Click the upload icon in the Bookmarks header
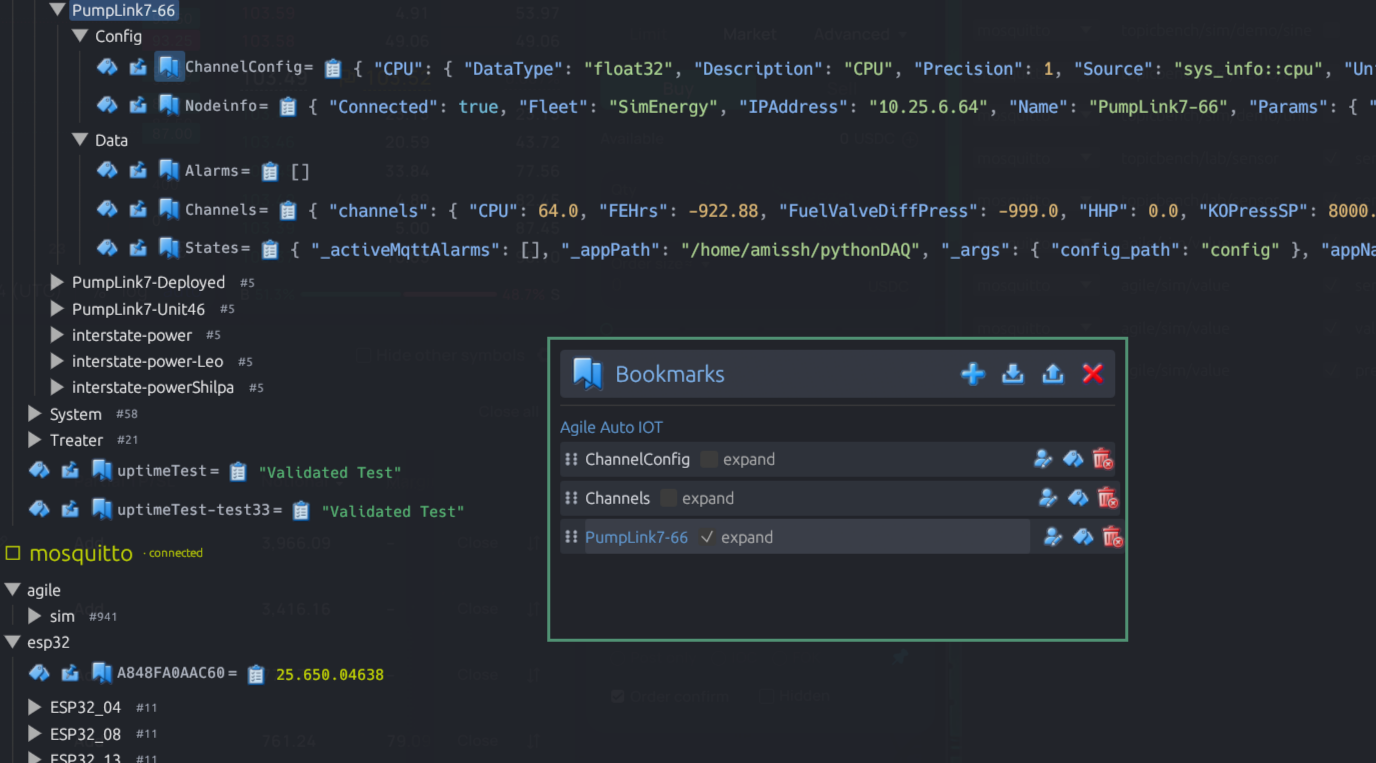Viewport: 1376px width, 763px height. [1052, 374]
